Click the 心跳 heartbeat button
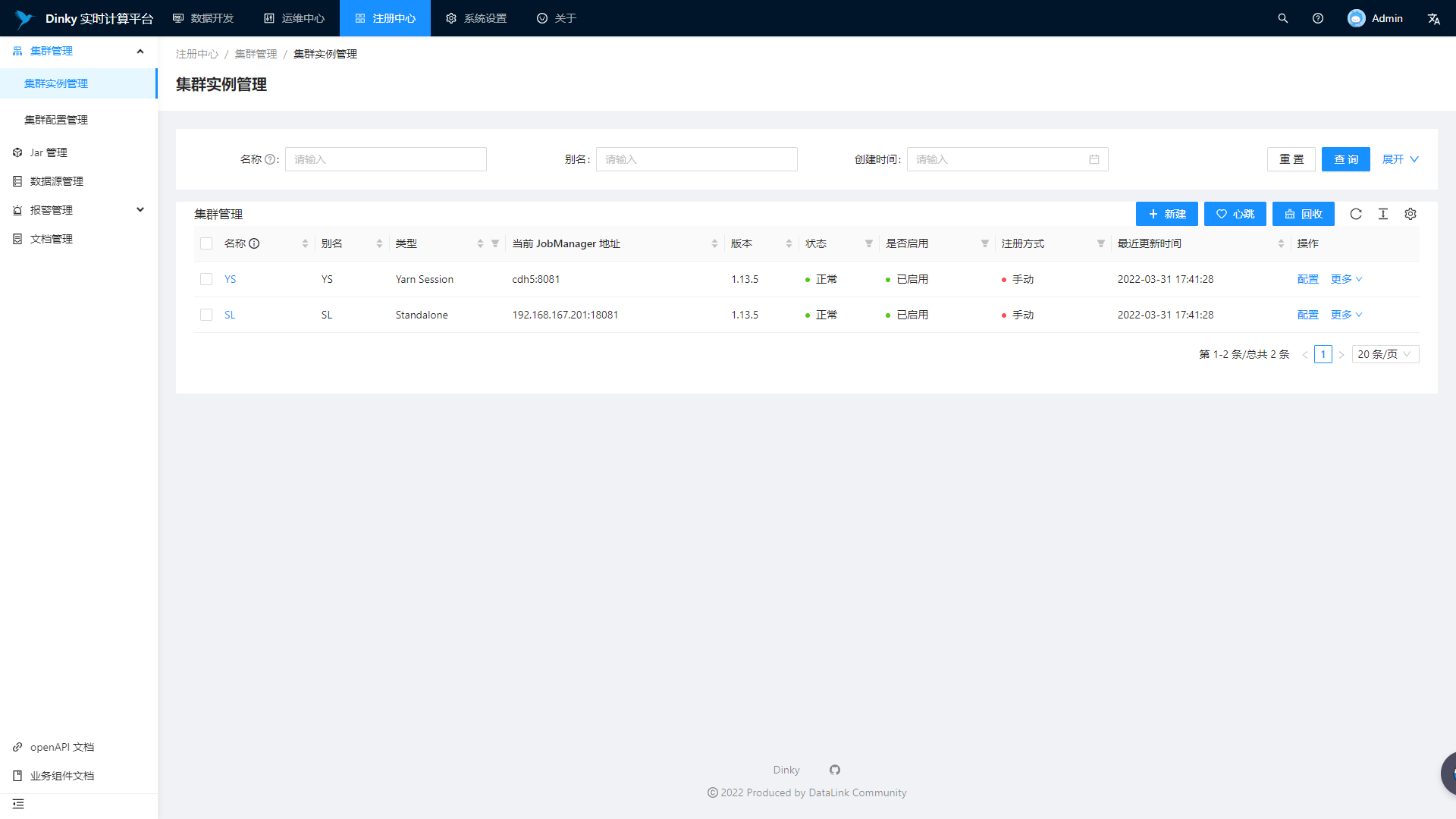 (1235, 214)
